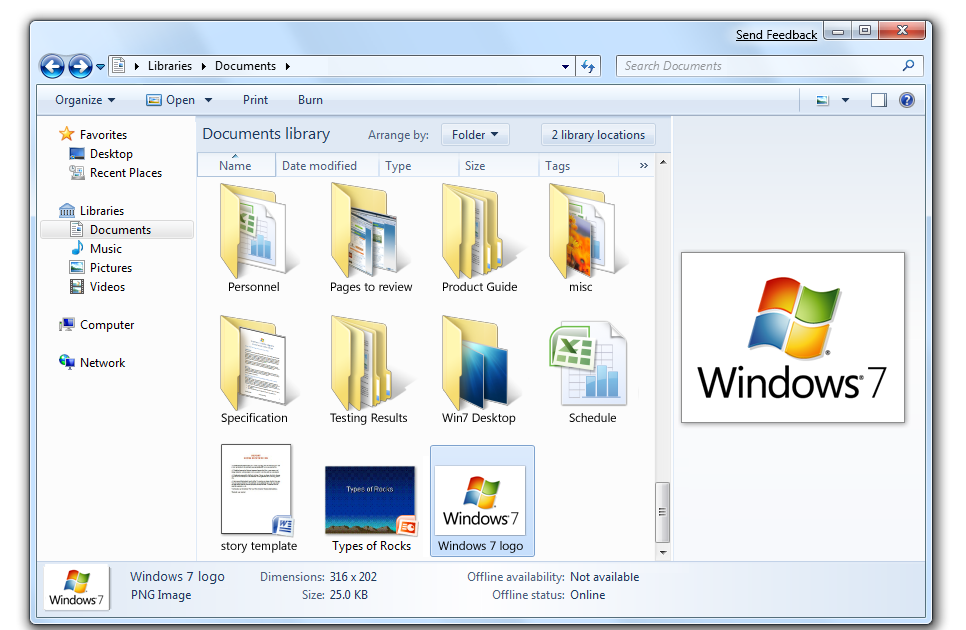Image resolution: width=966 pixels, height=630 pixels.
Task: Print the selected file
Action: pos(255,100)
